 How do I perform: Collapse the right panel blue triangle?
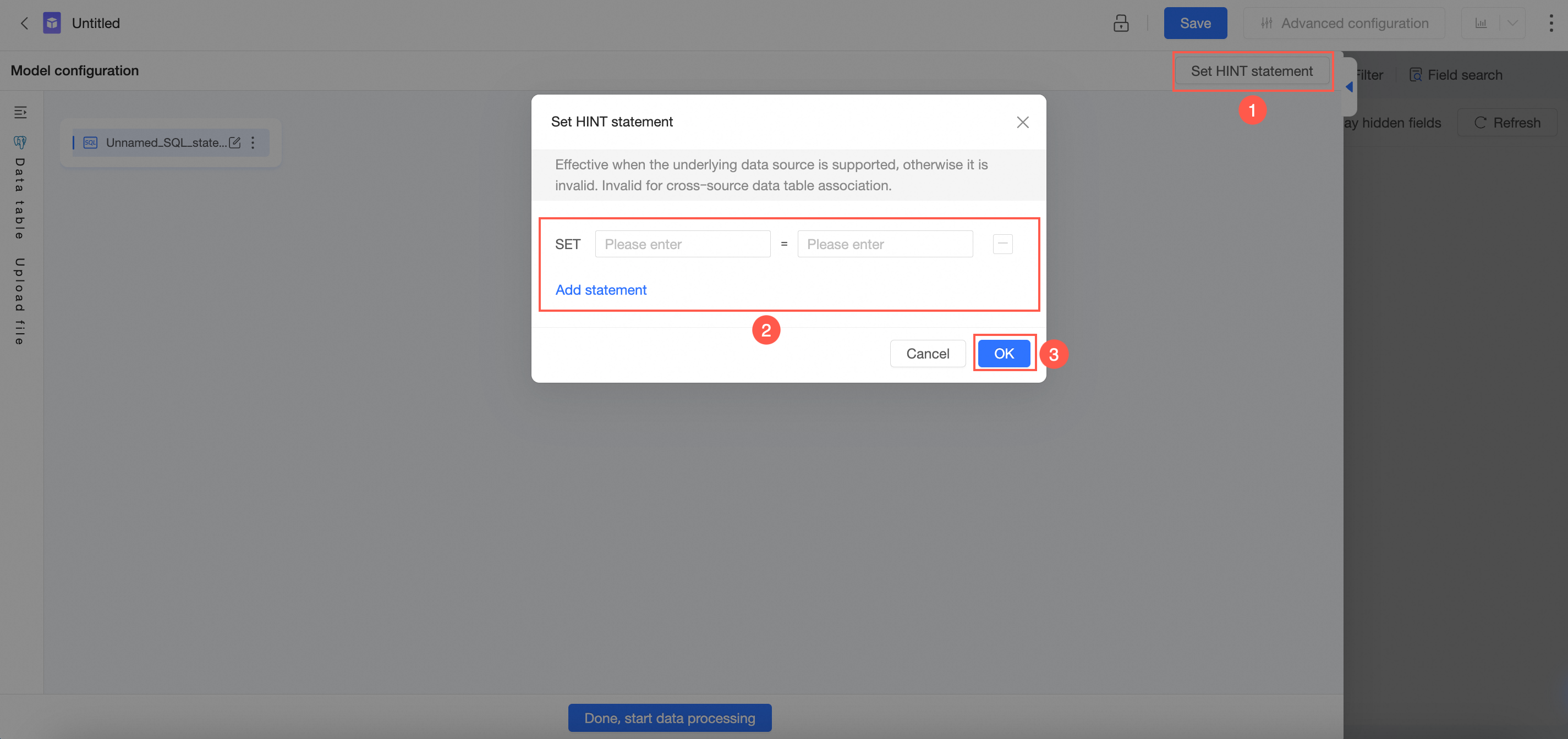1349,86
